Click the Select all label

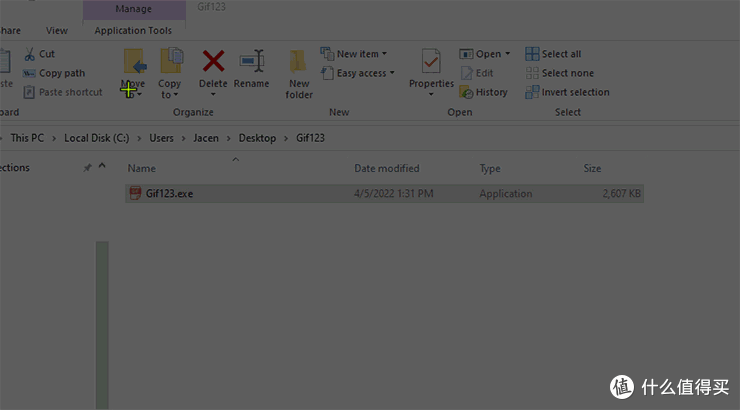click(562, 54)
